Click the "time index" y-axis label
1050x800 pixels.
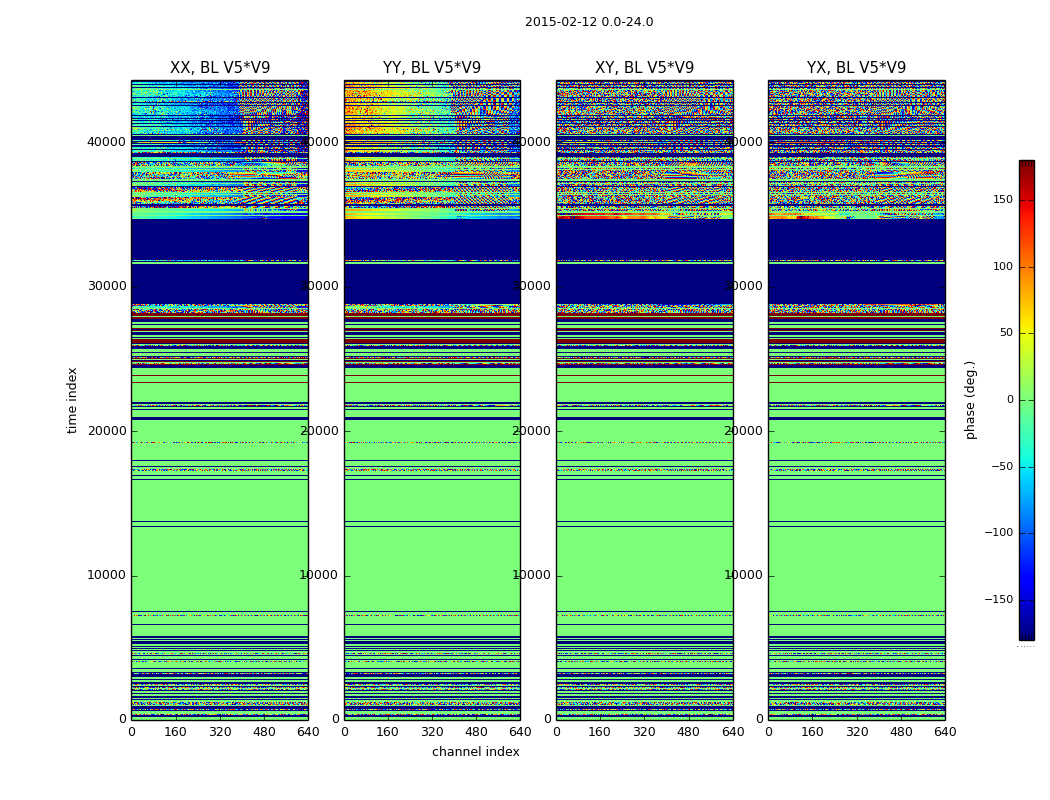coord(72,400)
